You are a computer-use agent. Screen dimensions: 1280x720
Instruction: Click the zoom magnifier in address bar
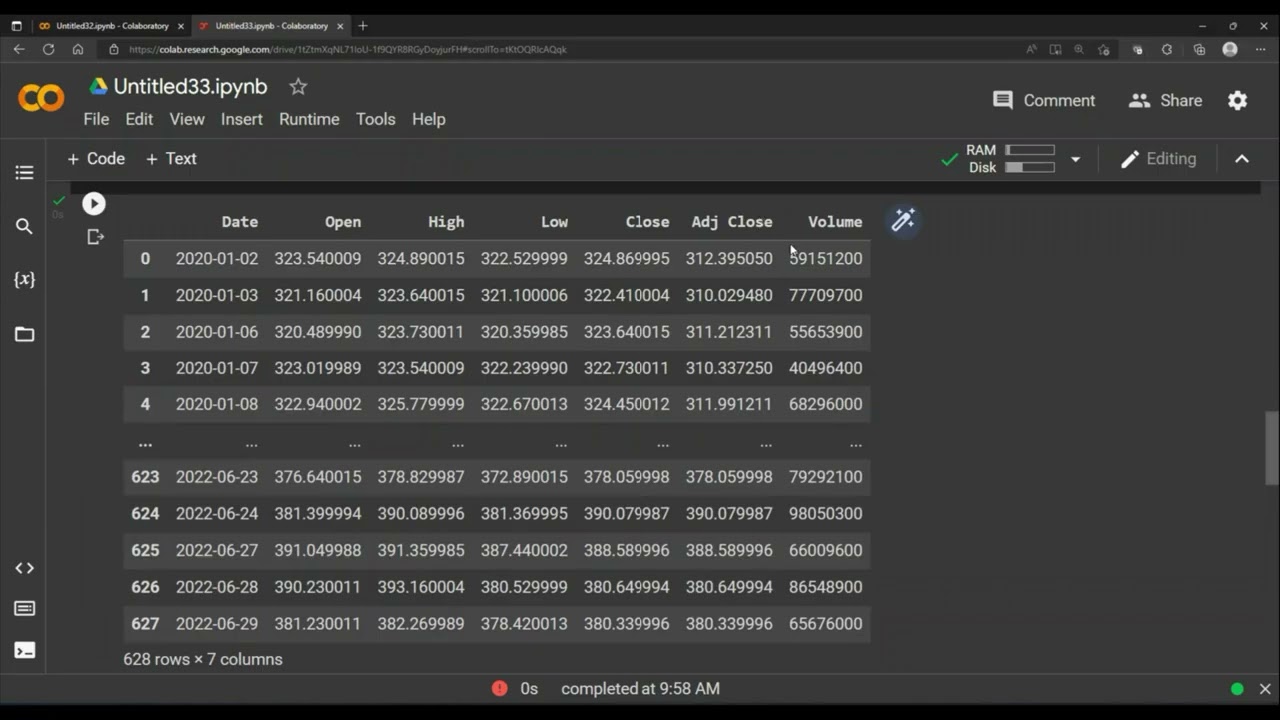(1079, 49)
